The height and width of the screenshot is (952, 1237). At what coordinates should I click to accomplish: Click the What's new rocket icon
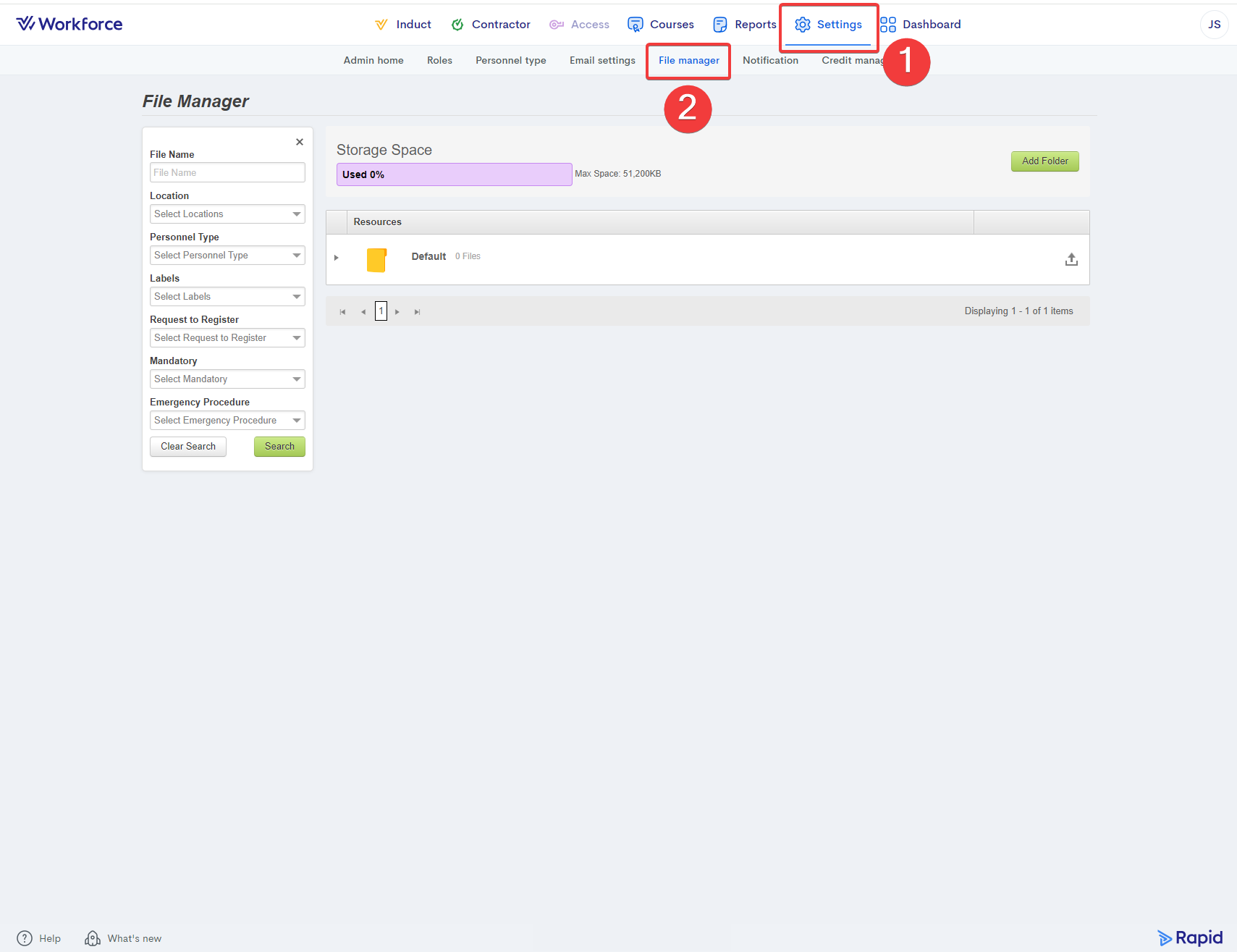(93, 938)
